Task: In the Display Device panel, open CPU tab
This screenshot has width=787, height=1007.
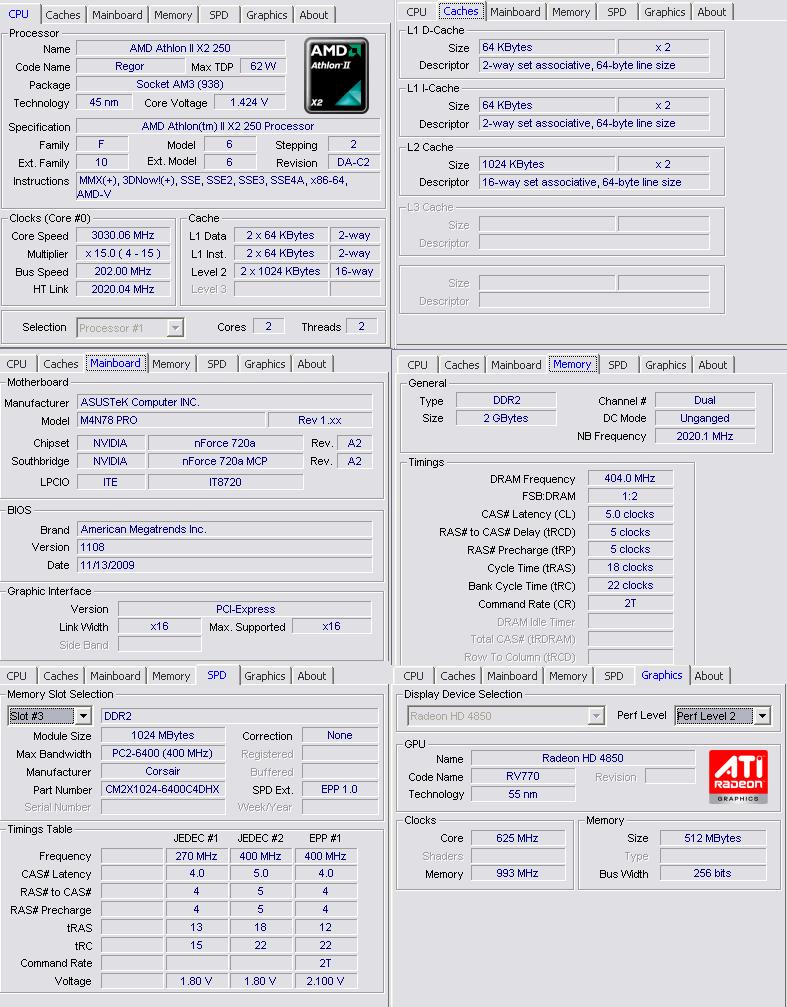Action: coord(414,676)
